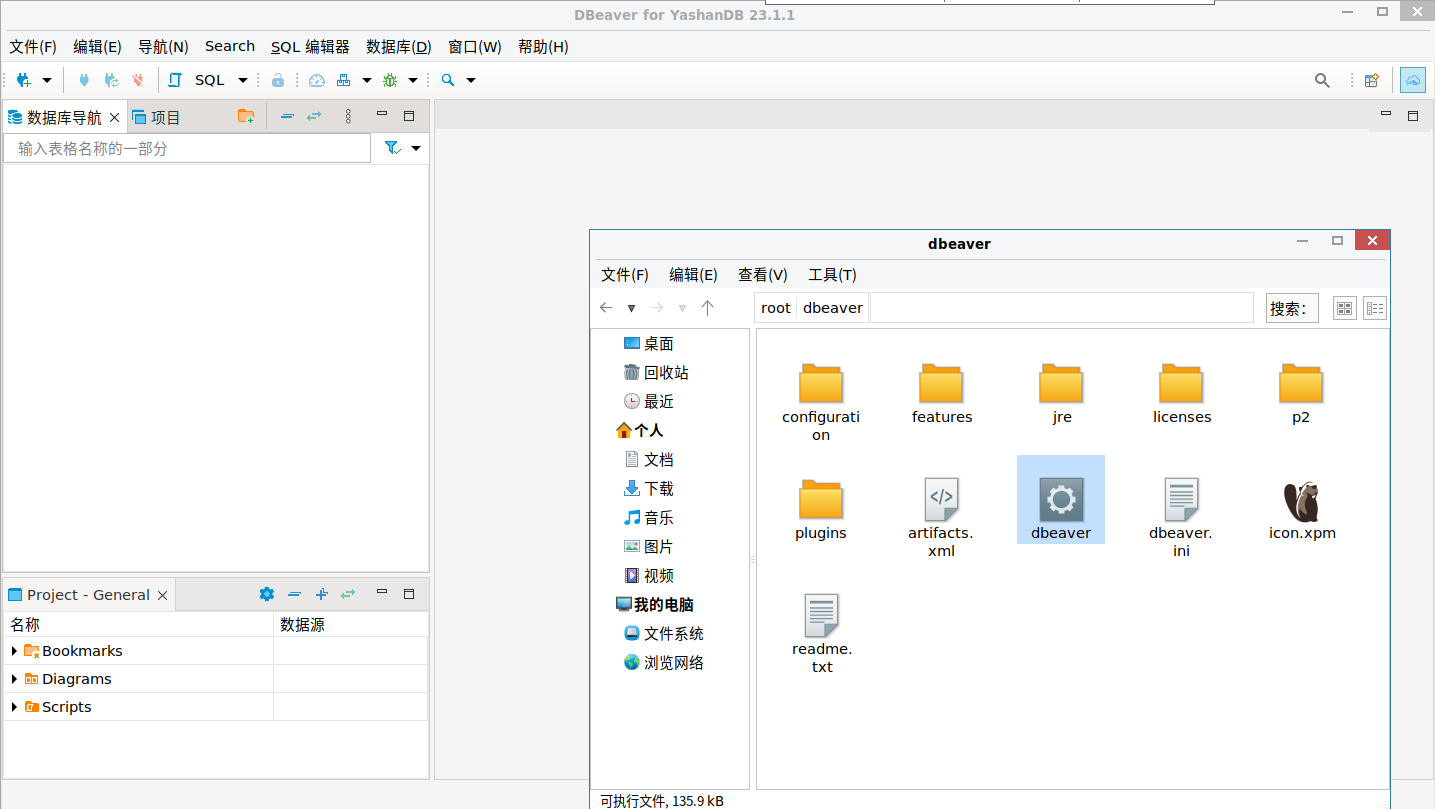Click collapse all icon in database navigator
Image resolution: width=1435 pixels, height=809 pixels.
tap(287, 116)
